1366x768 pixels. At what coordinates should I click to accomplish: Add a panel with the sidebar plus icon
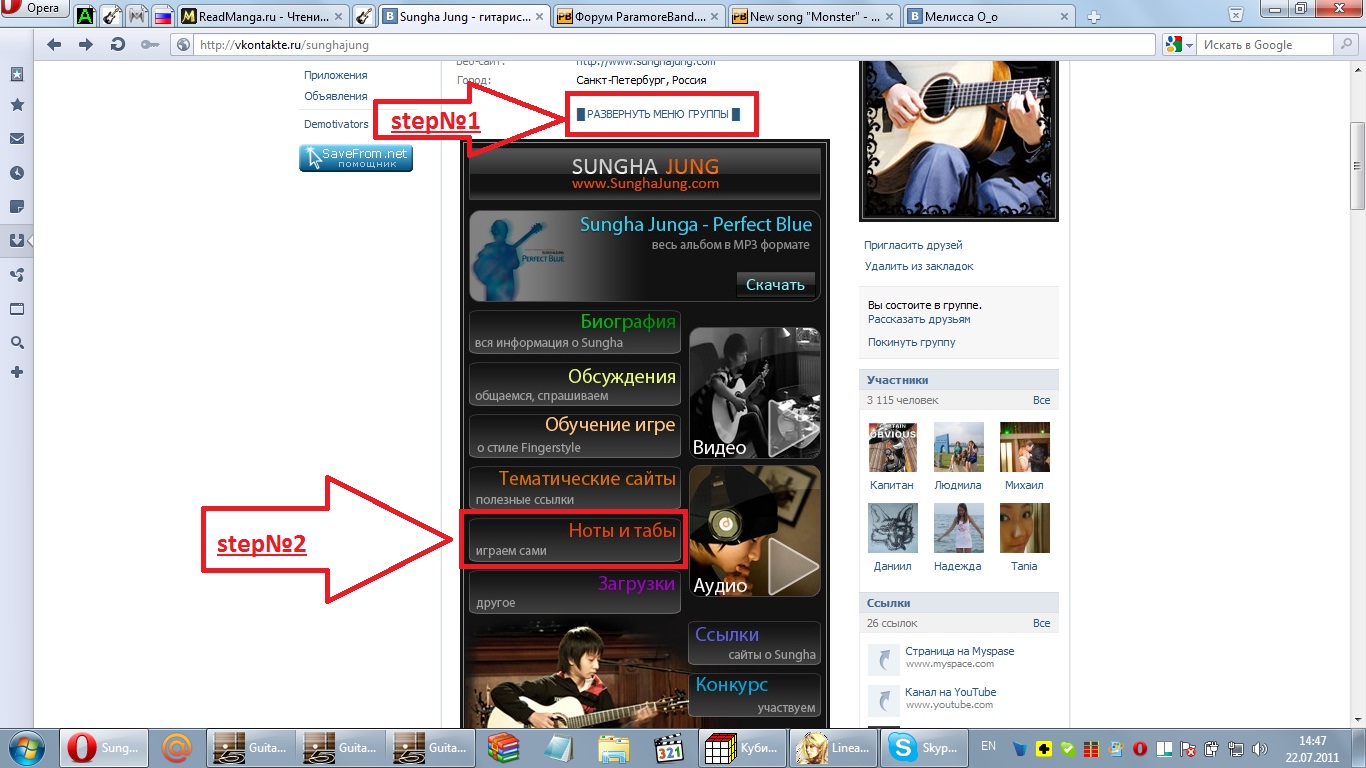coord(17,372)
